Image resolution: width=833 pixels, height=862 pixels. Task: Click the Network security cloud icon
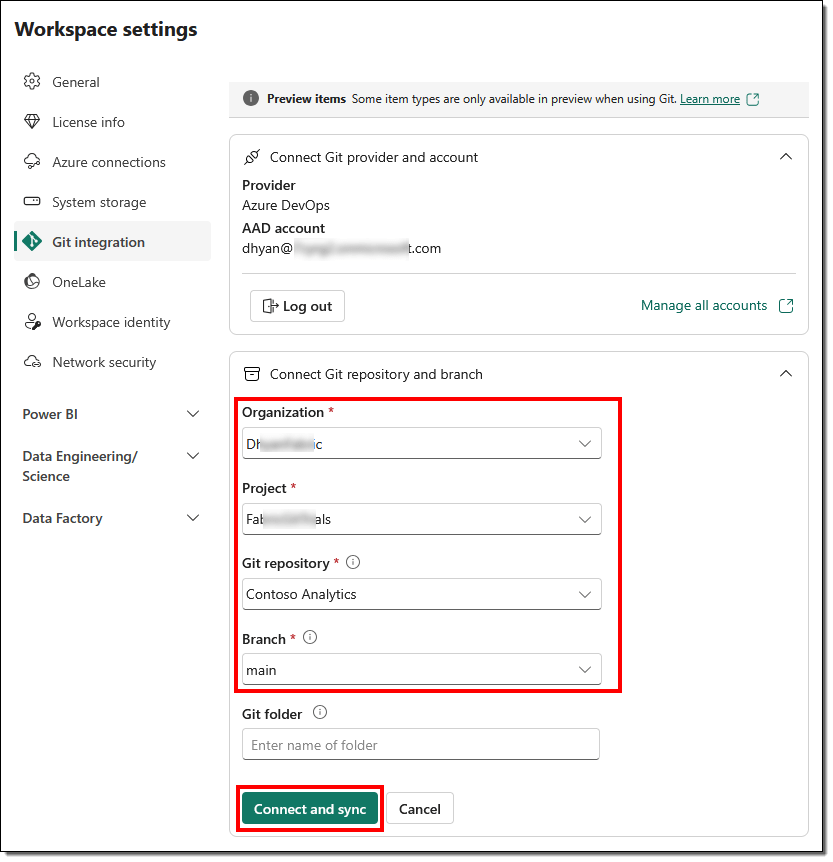click(x=32, y=362)
